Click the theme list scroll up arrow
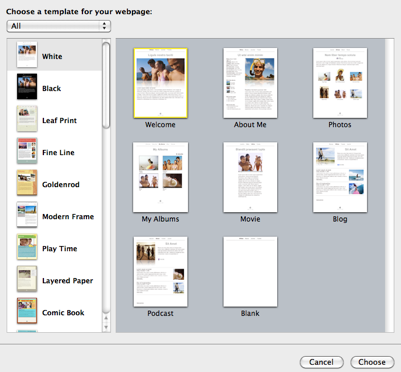Screen dimensions: 401x372 click(106, 318)
